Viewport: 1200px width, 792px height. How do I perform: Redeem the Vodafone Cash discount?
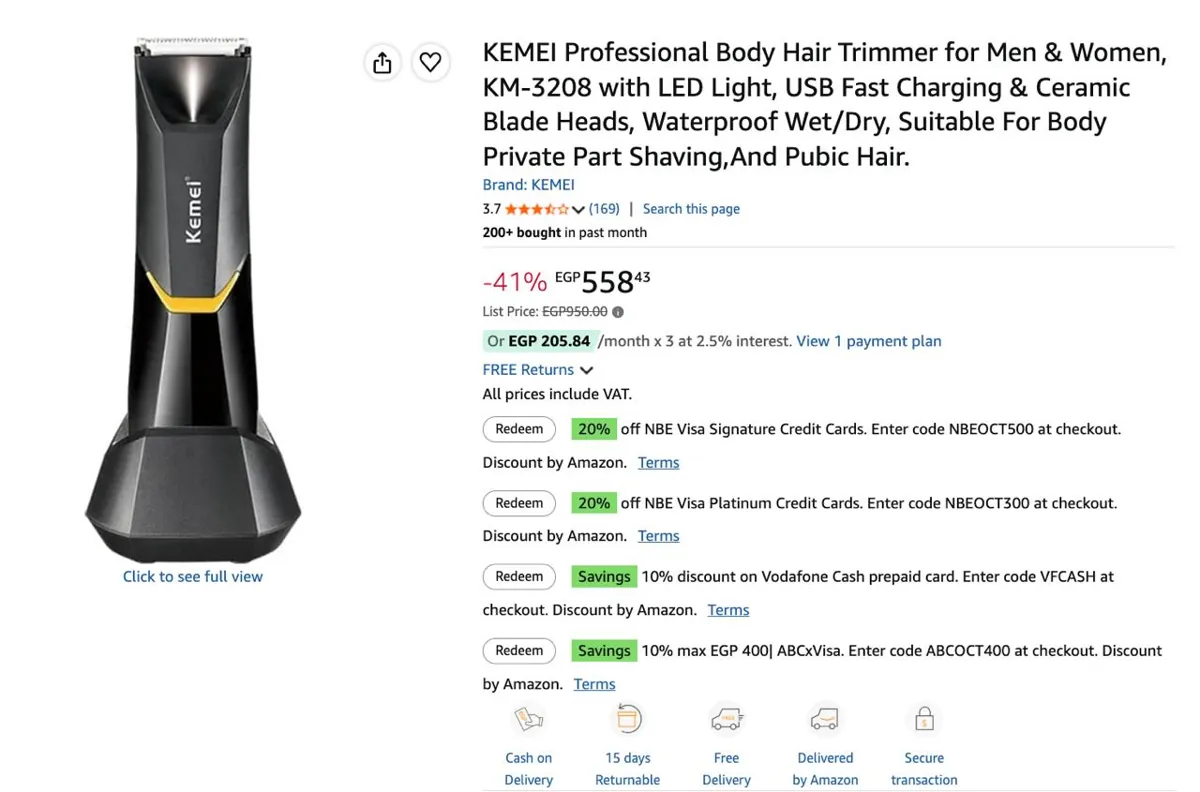tap(519, 577)
